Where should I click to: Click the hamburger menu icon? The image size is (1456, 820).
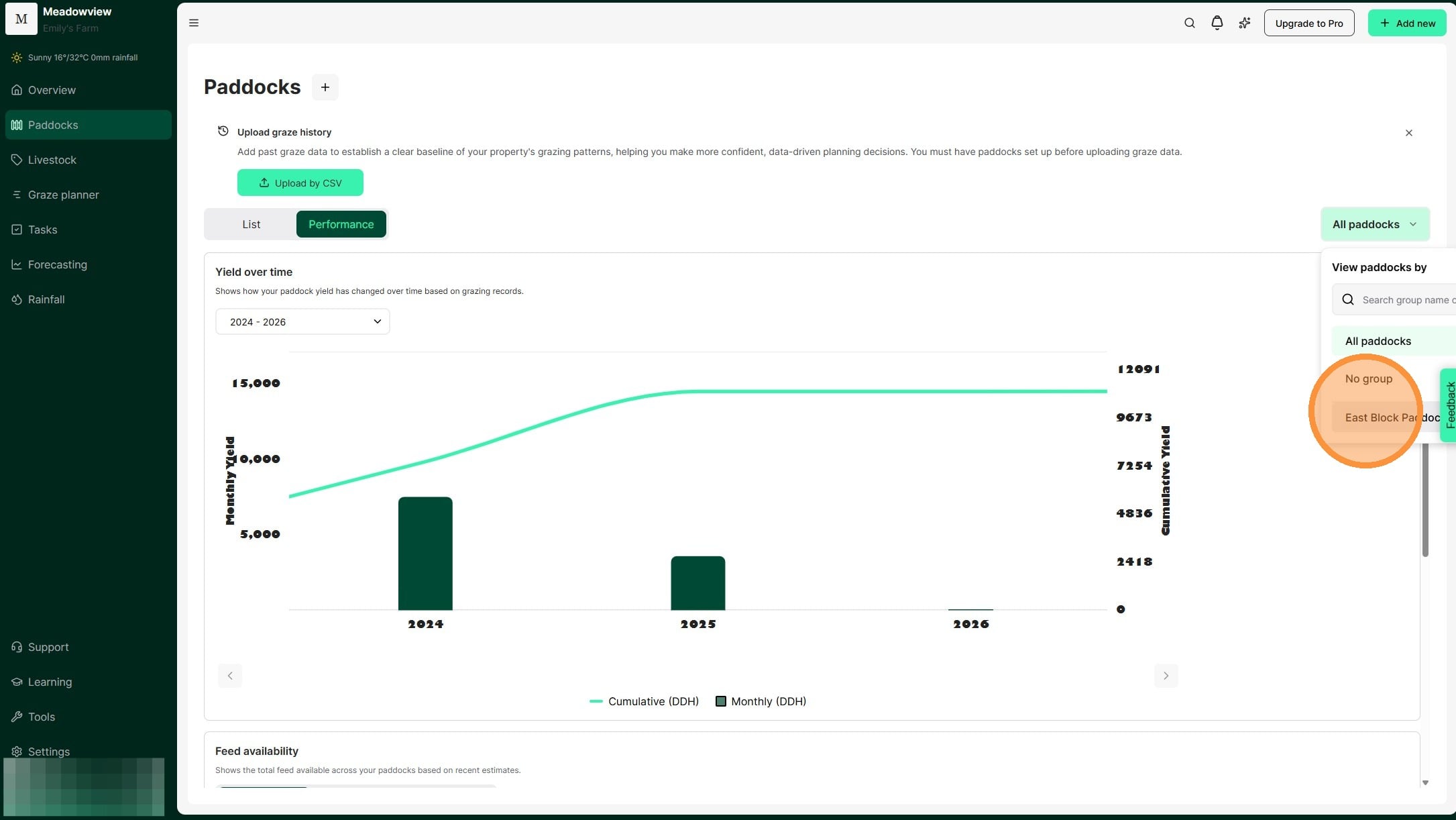click(x=194, y=23)
